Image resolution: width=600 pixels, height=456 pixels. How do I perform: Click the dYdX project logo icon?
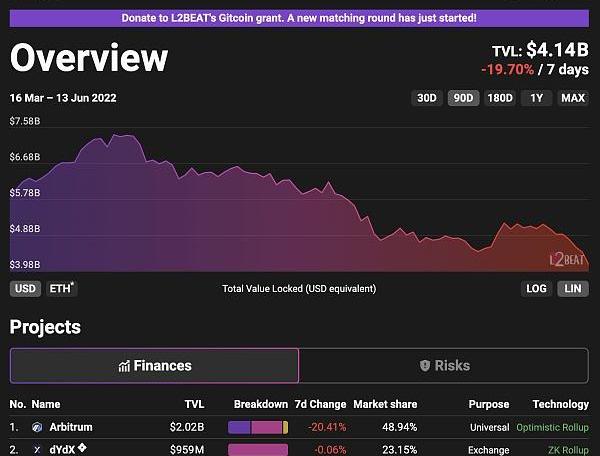(x=37, y=450)
